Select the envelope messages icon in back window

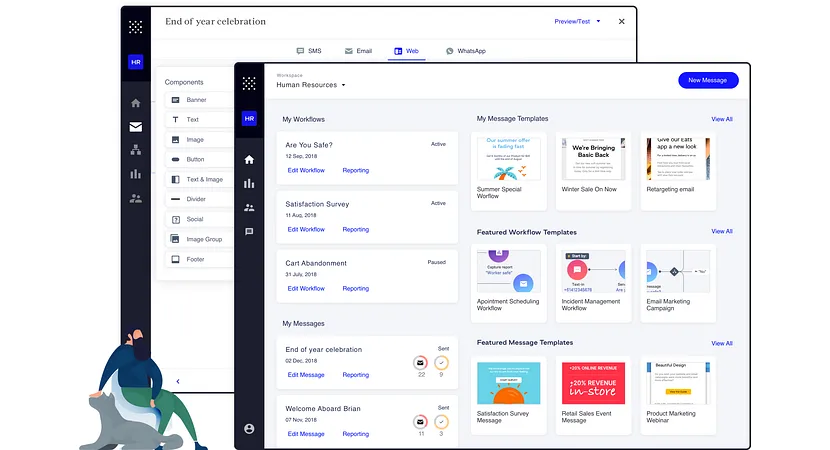(x=136, y=127)
